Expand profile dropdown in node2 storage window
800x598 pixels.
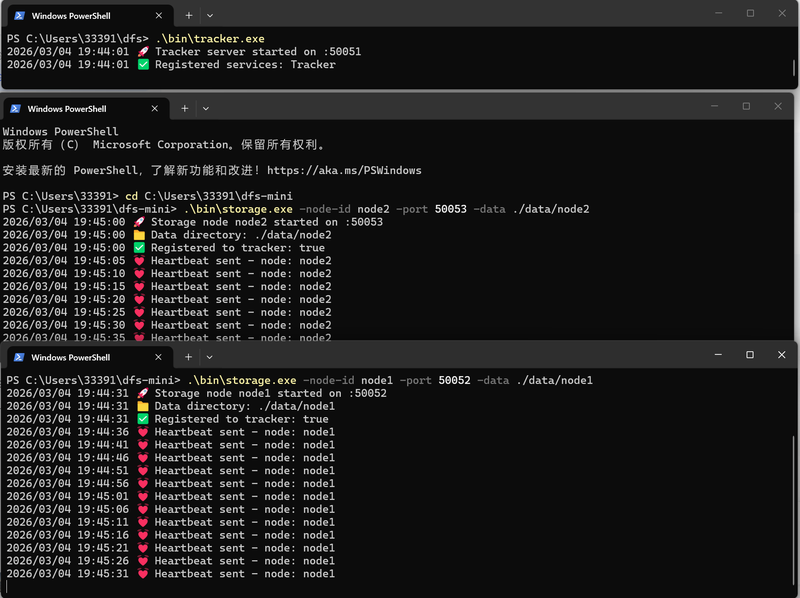tap(206, 108)
